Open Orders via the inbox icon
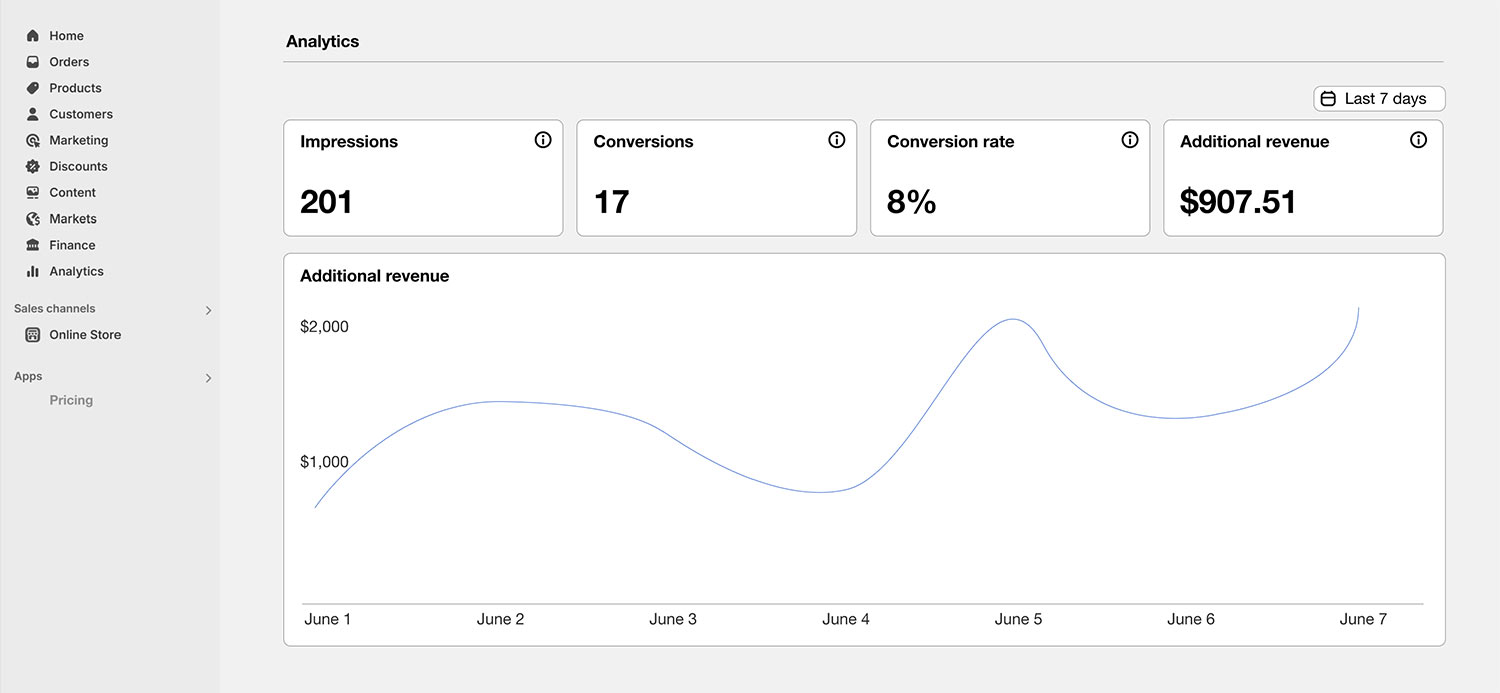Screen dimensions: 1500x693 coord(33,62)
